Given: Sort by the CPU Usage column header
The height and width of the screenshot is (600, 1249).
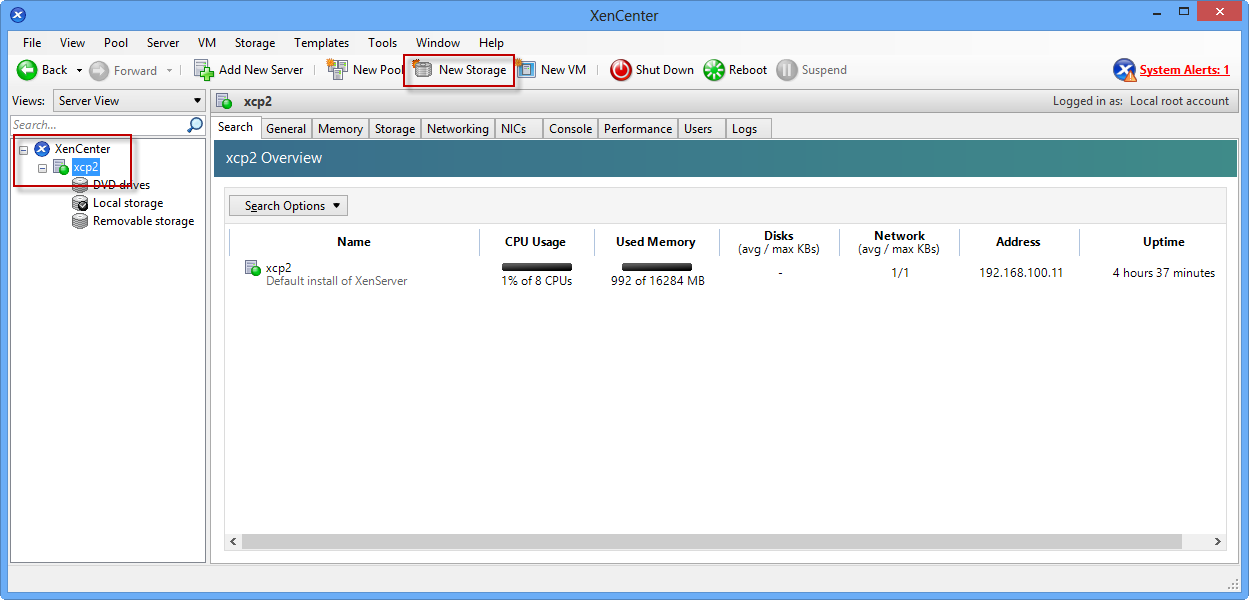Looking at the screenshot, I should pyautogui.click(x=536, y=242).
